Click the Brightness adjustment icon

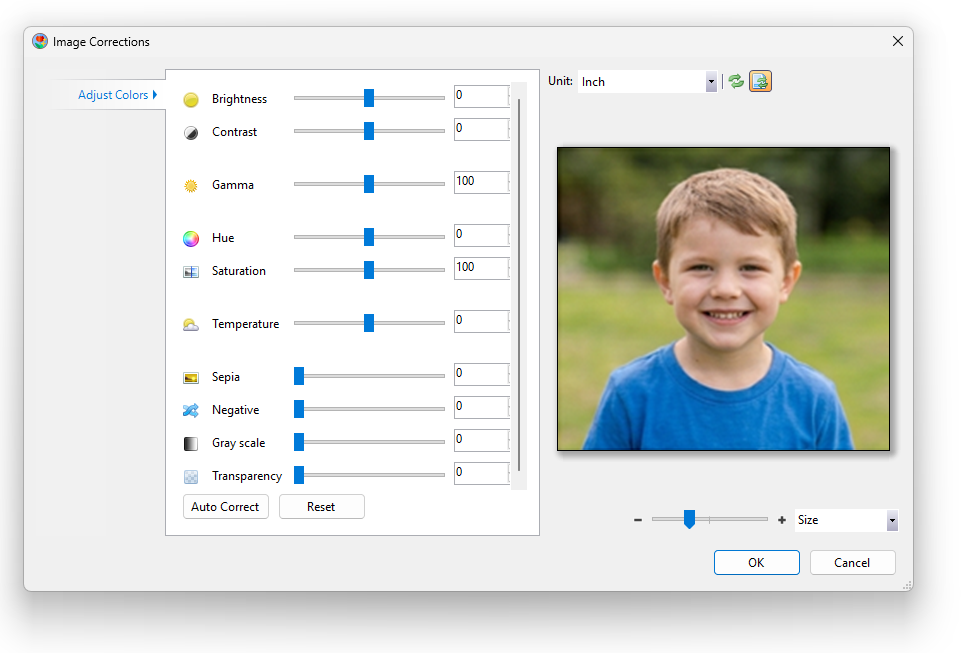point(190,99)
